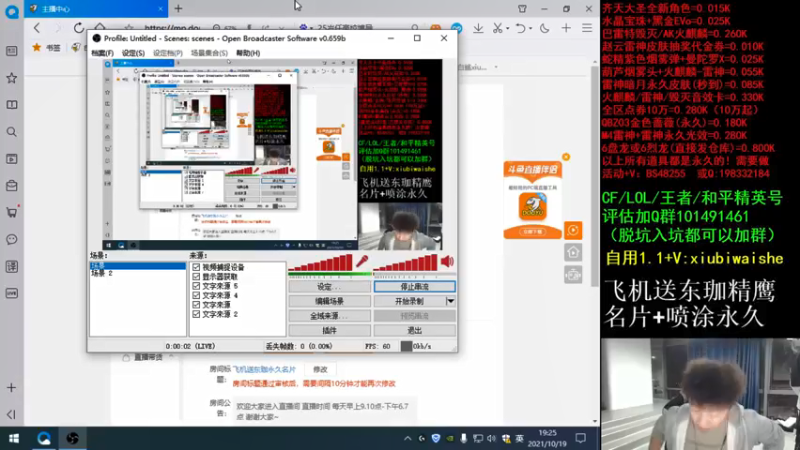Open OBS from the Windows taskbar
The height and width of the screenshot is (450, 800).
(x=72, y=438)
